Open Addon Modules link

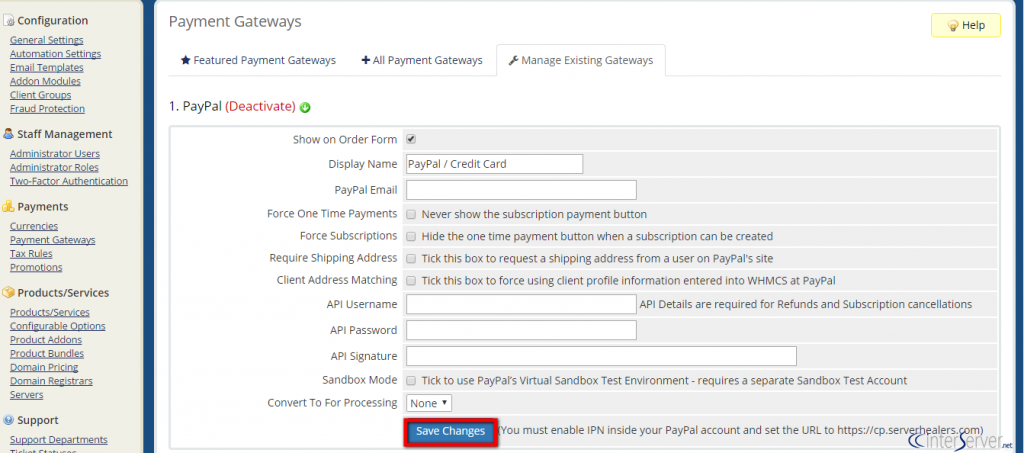45,81
